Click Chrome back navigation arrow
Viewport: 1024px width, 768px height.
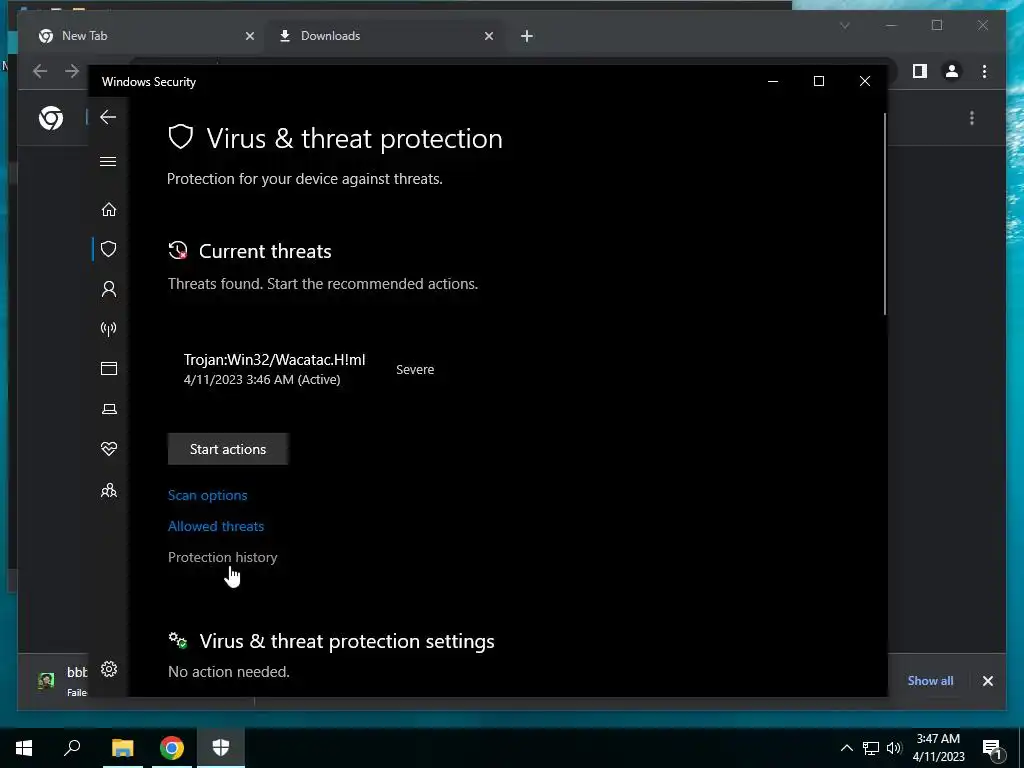click(x=40, y=71)
